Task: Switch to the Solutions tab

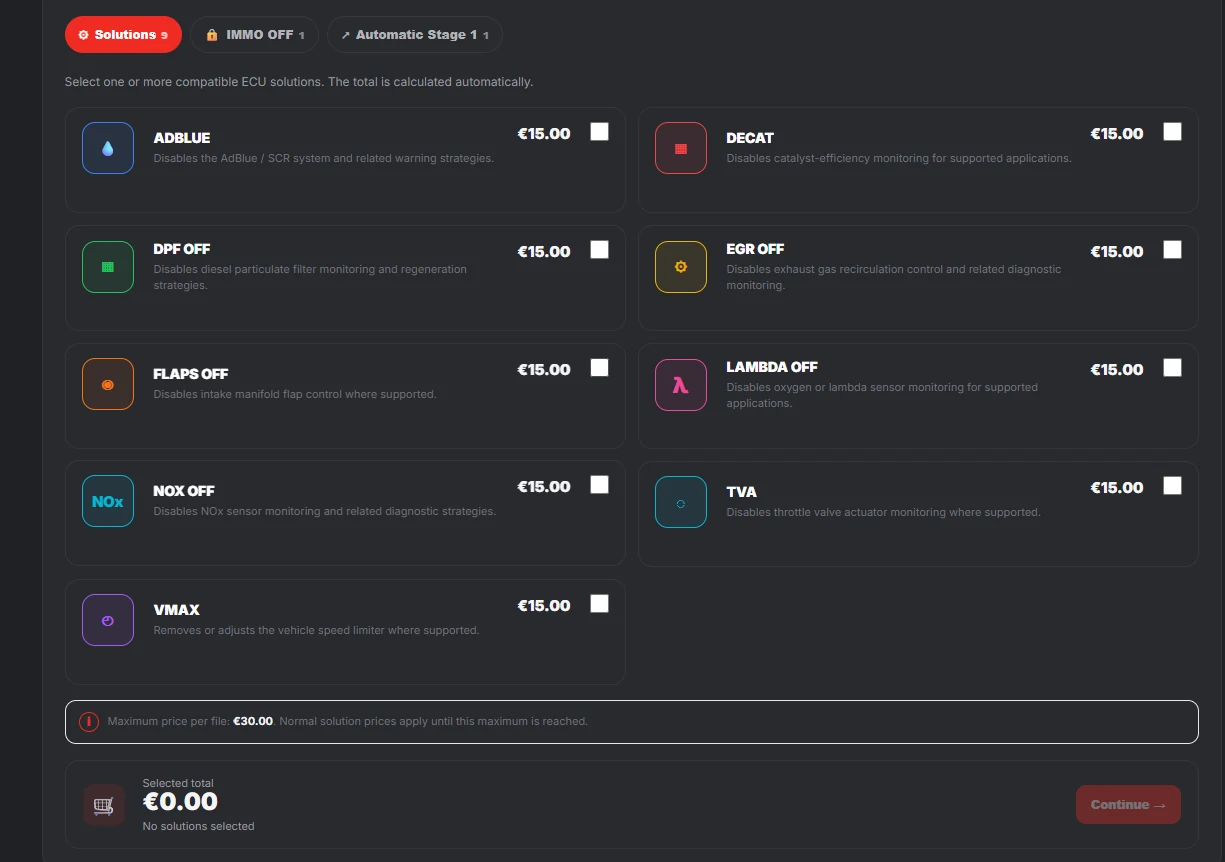Action: tap(123, 35)
